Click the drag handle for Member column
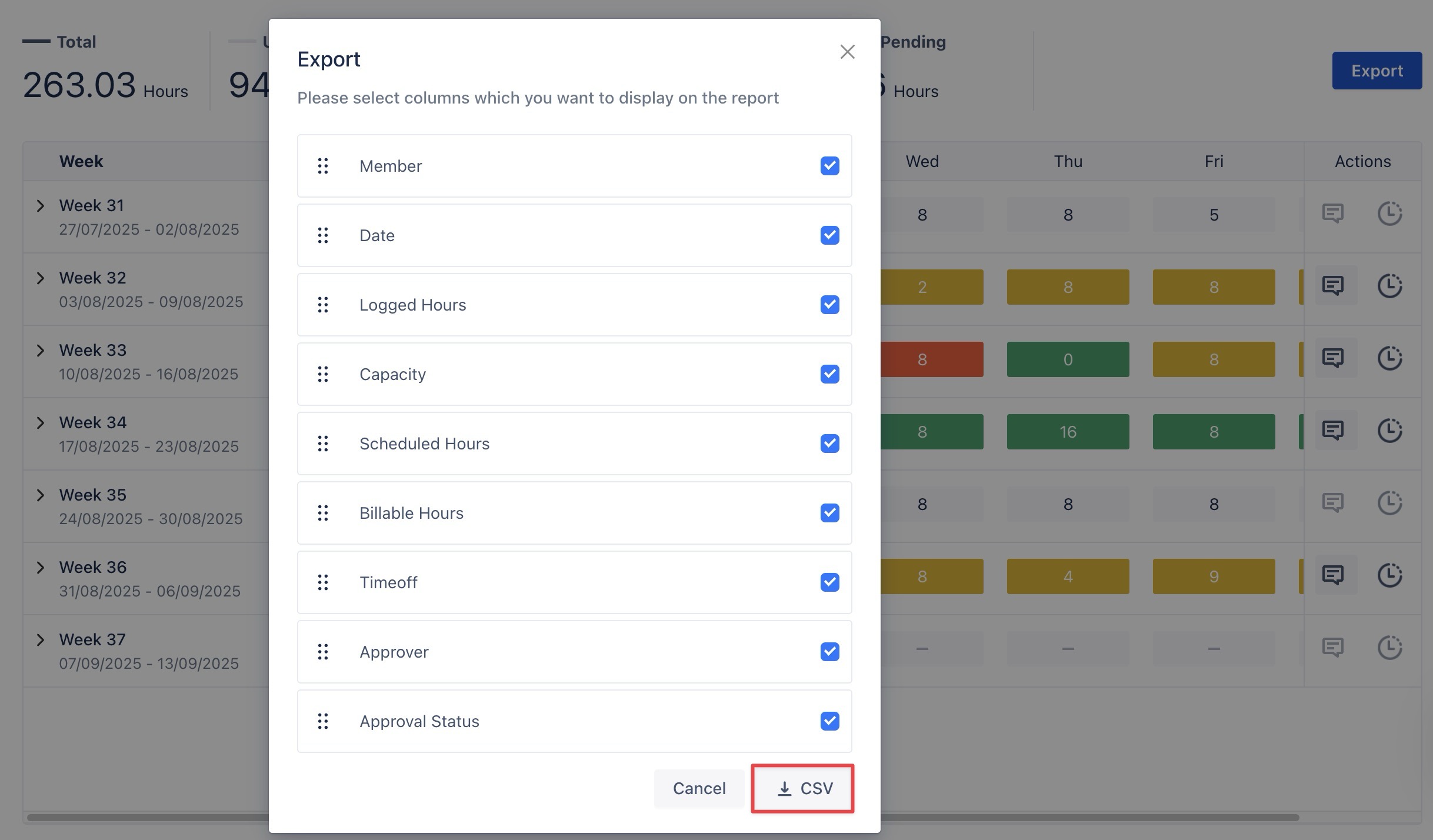Image resolution: width=1433 pixels, height=840 pixels. (x=322, y=166)
